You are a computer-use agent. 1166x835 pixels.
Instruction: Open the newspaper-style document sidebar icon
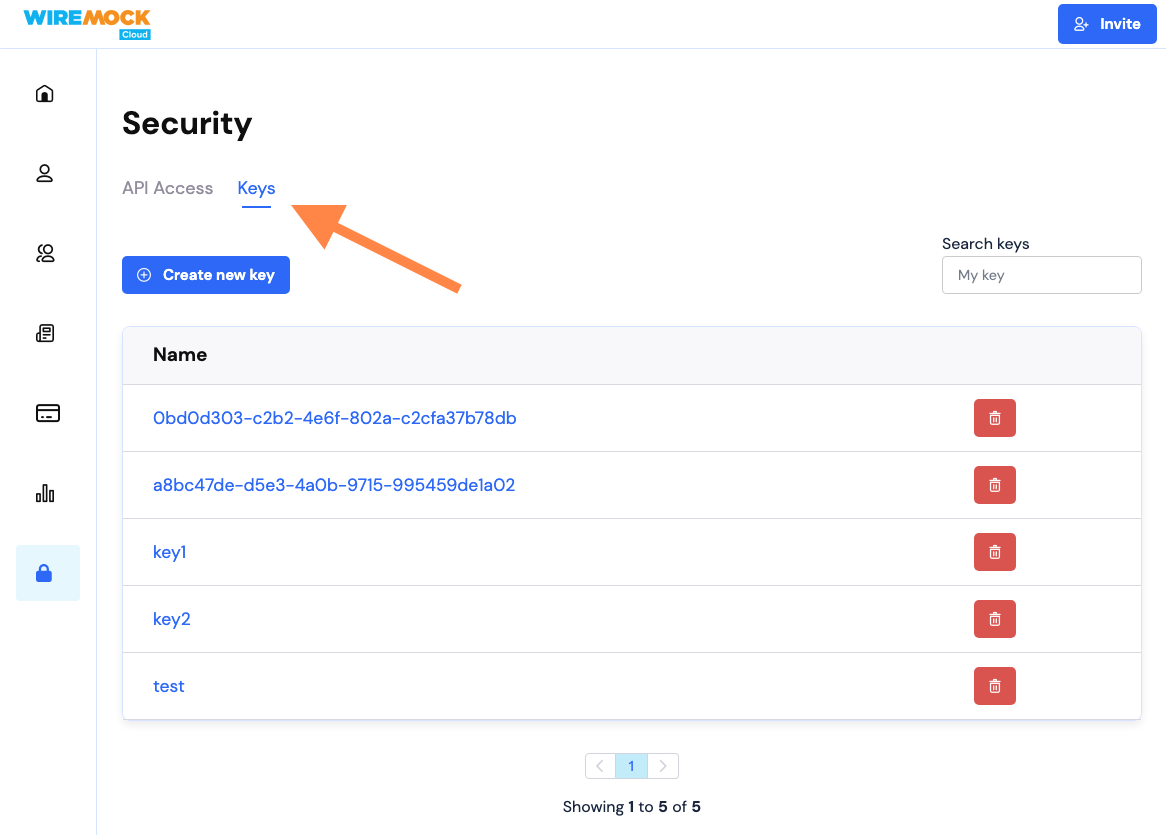[x=45, y=333]
